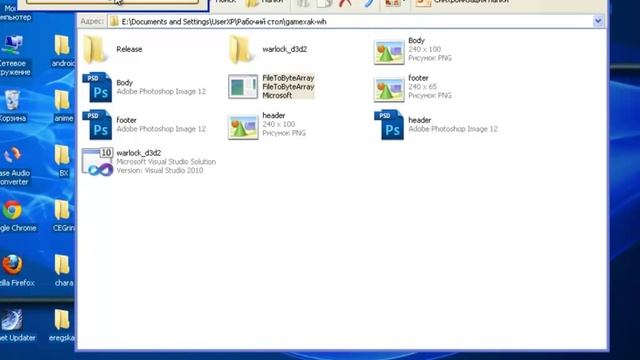
Task: Select the footer Photoshop PSD file
Action: (144, 124)
